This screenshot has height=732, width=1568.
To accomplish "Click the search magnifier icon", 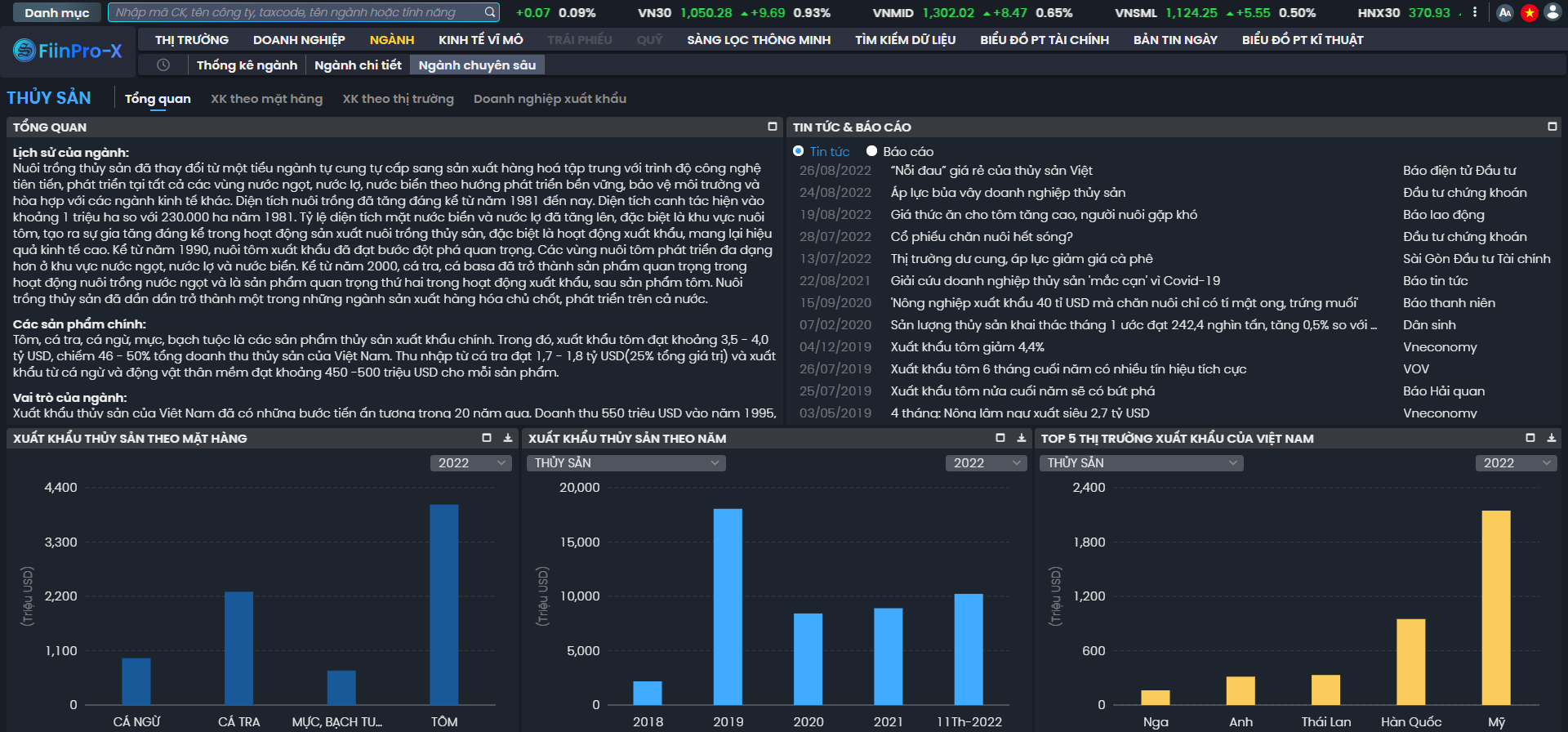I will click(490, 12).
